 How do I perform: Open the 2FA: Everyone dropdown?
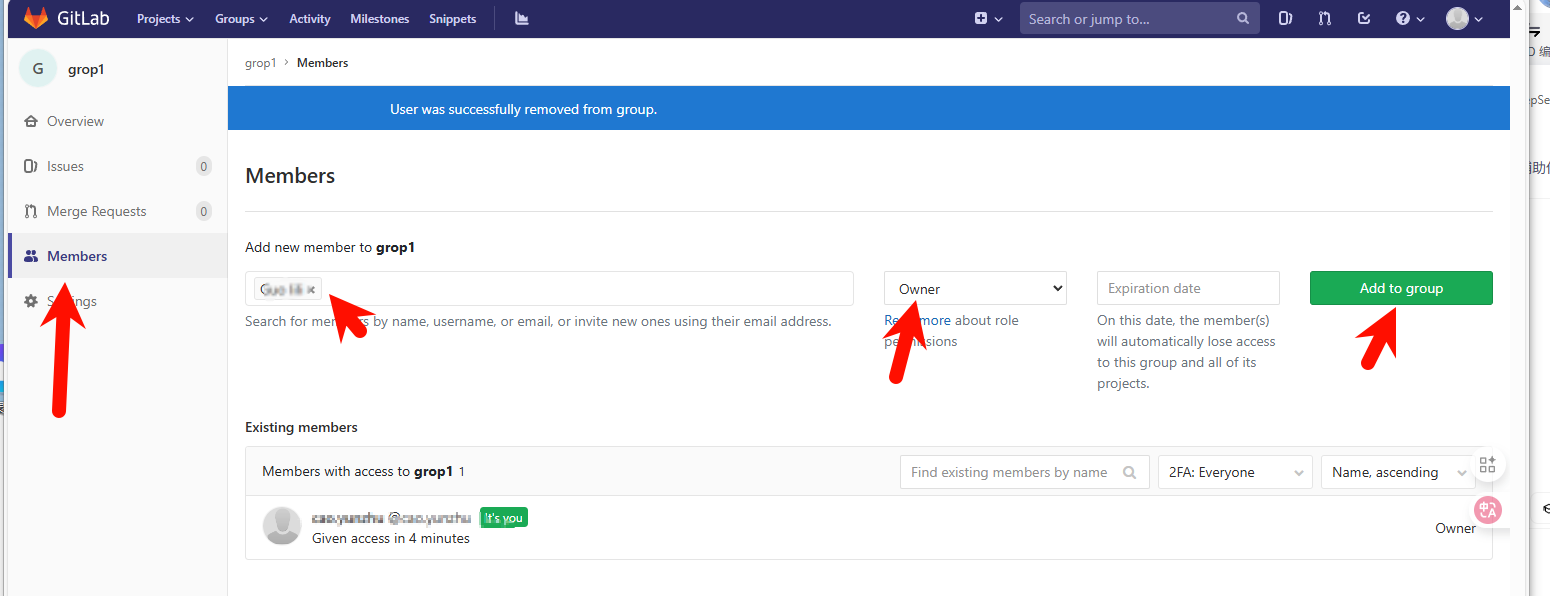click(1235, 472)
